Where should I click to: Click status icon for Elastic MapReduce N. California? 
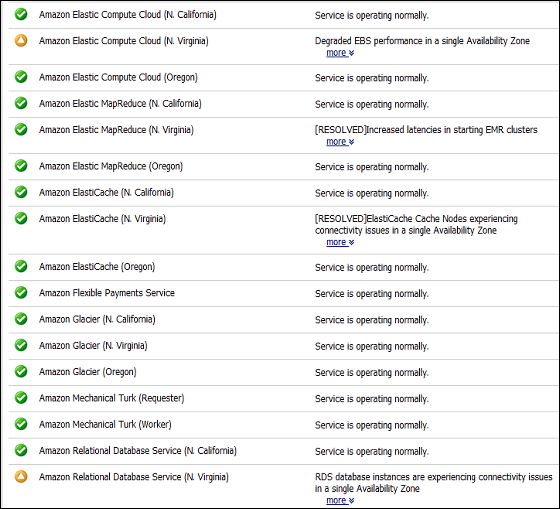pyautogui.click(x=21, y=103)
